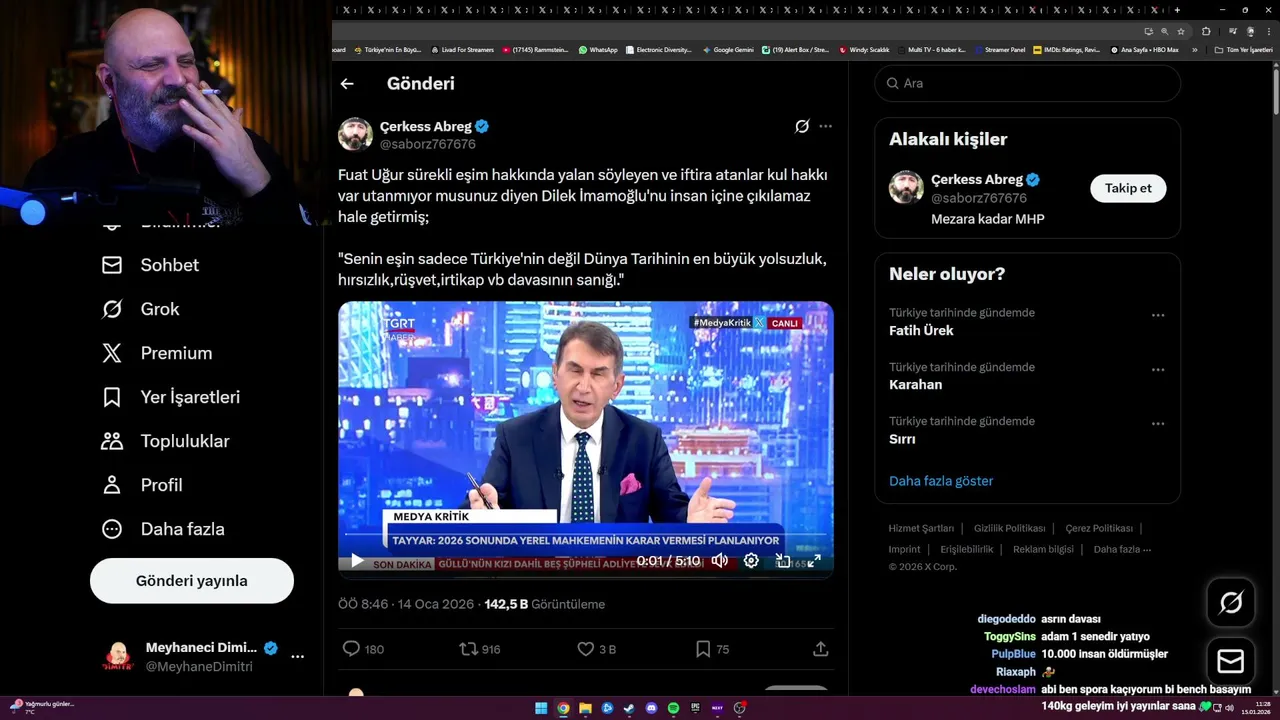Play the Medya Kritik video
This screenshot has height=720, width=1280.
tap(357, 561)
